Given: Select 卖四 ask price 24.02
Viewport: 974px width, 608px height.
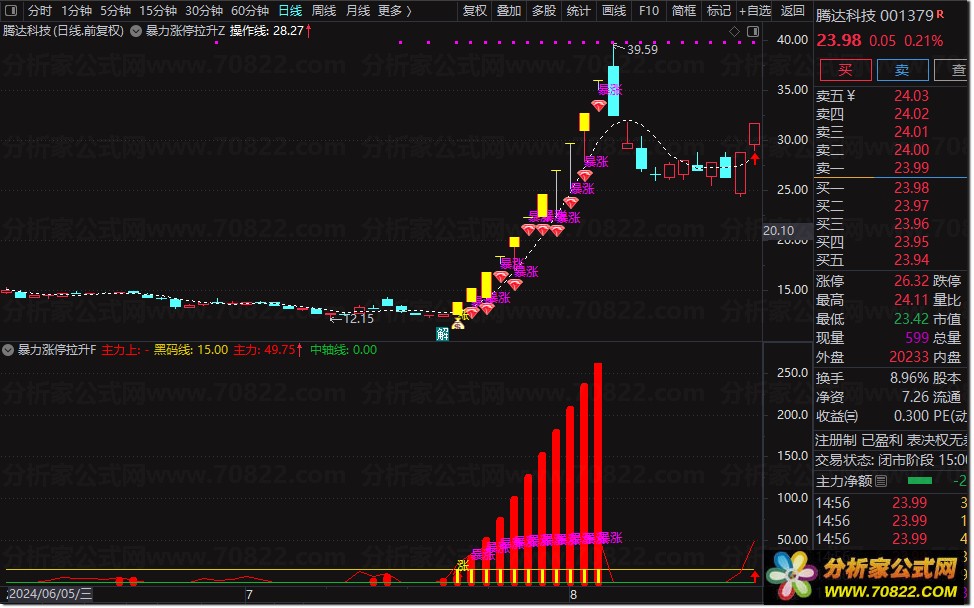Looking at the screenshot, I should 911,114.
